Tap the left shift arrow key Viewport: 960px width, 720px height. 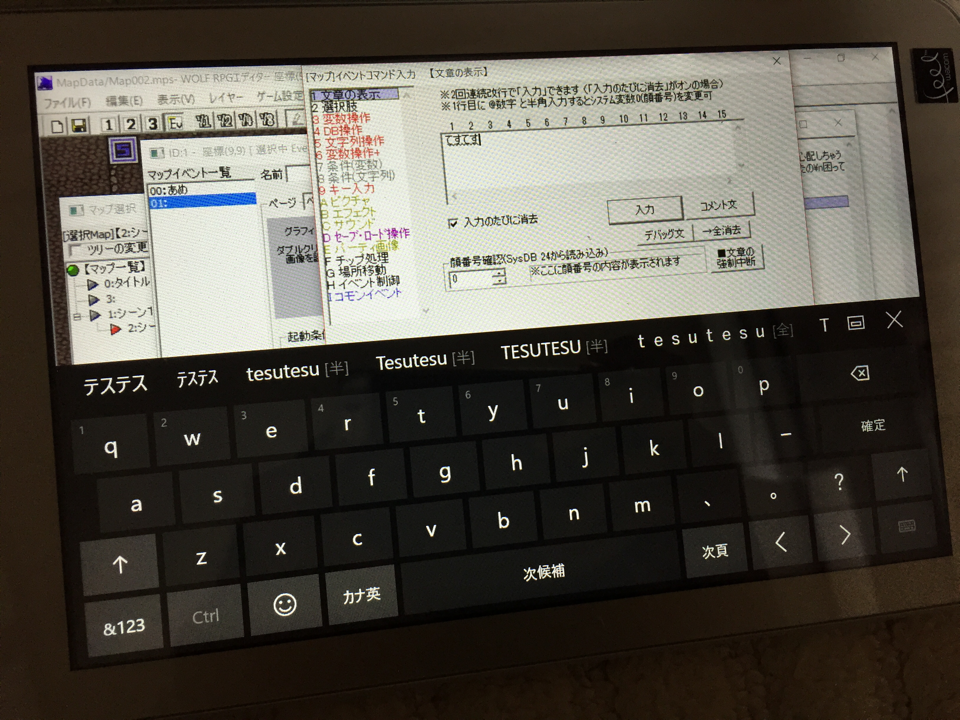pos(121,564)
